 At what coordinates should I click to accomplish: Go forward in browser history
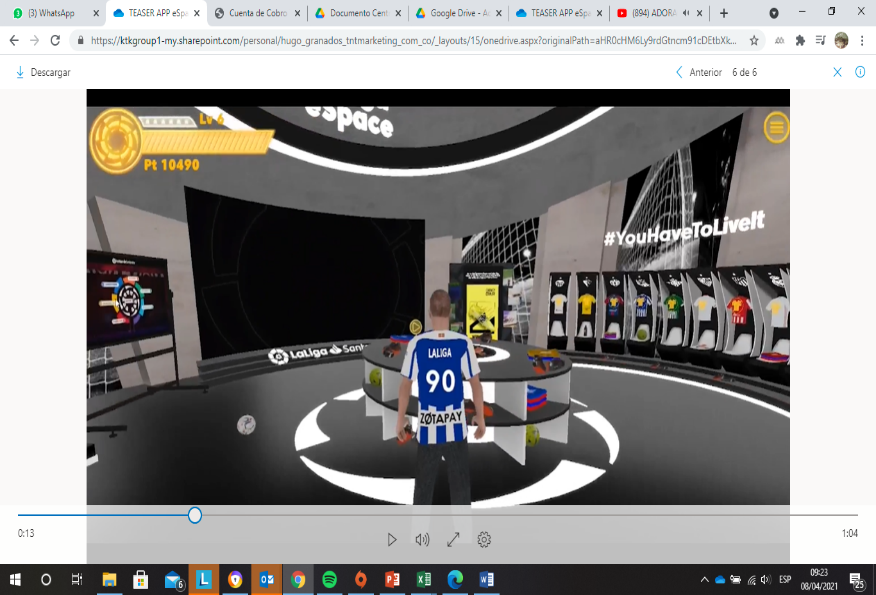coord(35,40)
